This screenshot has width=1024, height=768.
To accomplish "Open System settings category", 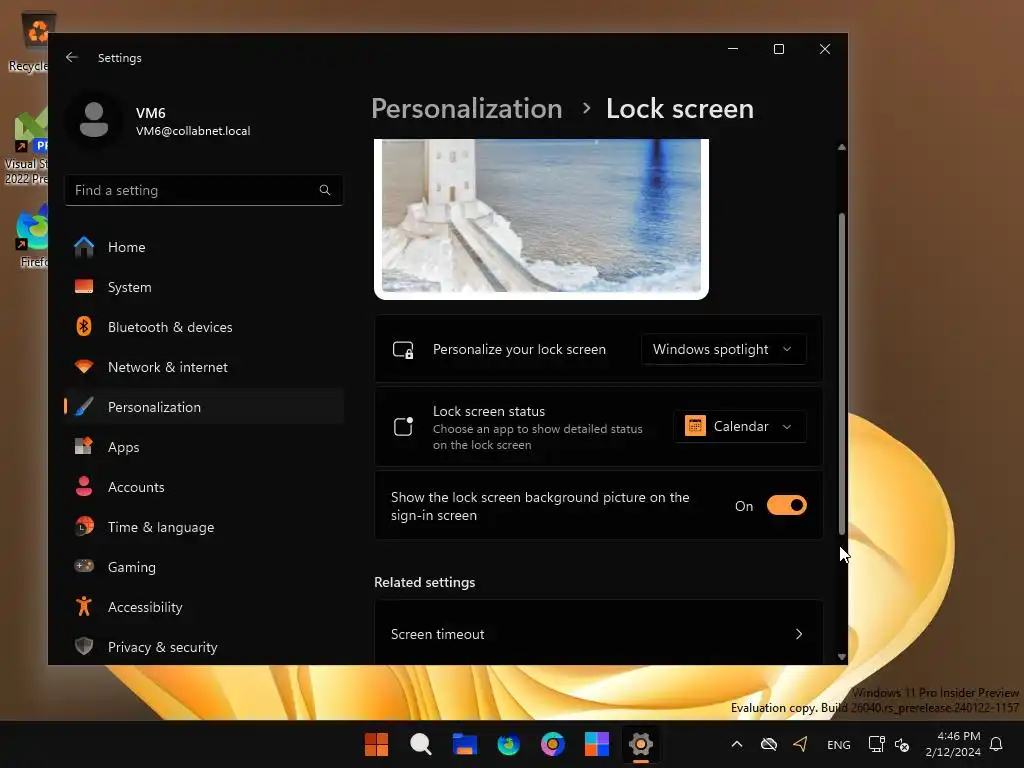I will 204,287.
